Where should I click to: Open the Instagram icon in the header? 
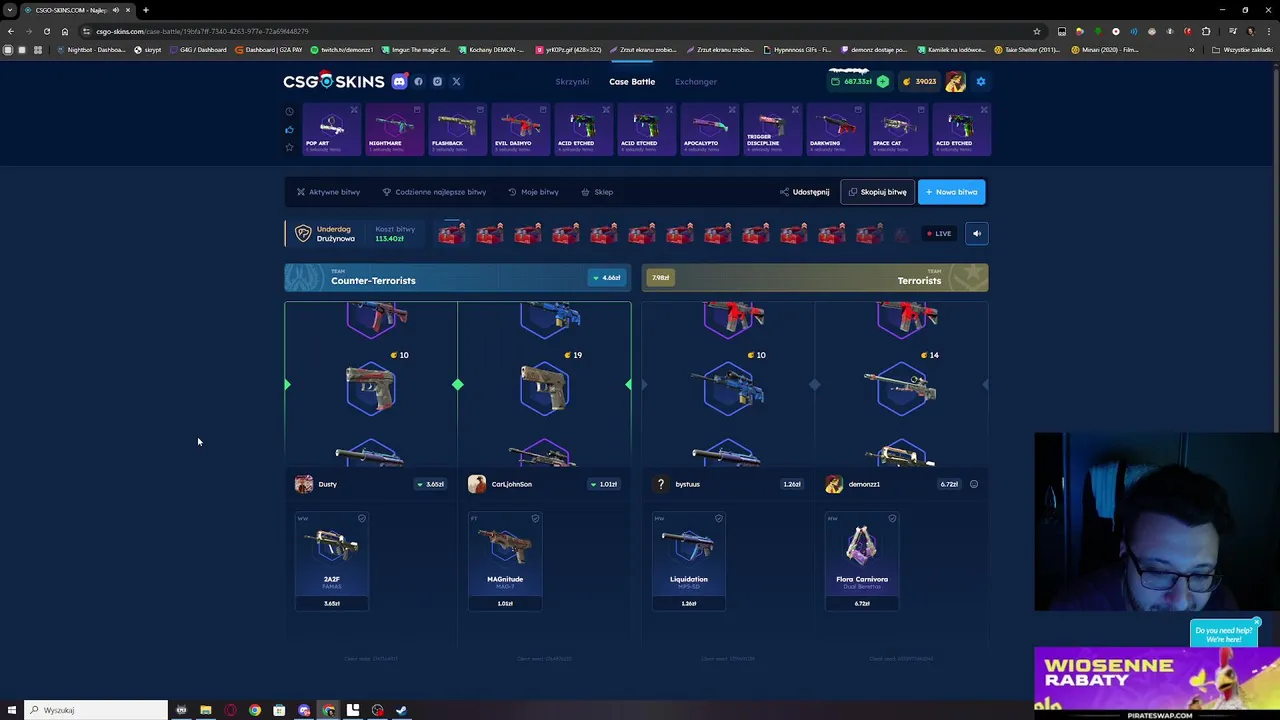click(x=437, y=82)
